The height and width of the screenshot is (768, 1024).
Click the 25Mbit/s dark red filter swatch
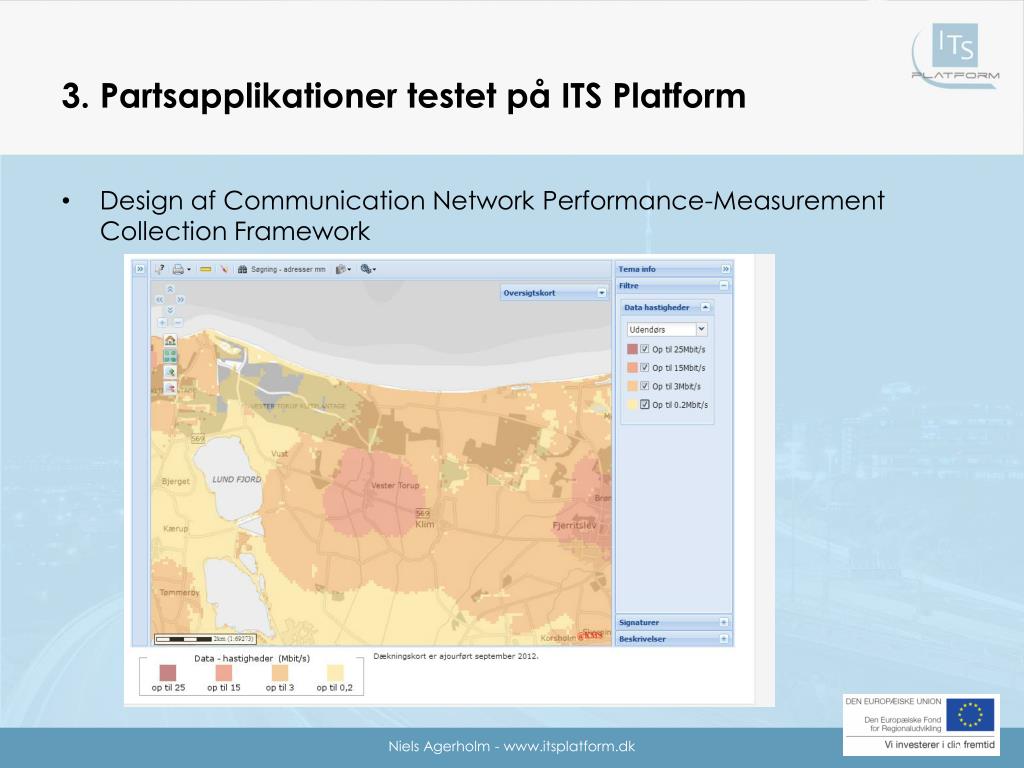632,349
